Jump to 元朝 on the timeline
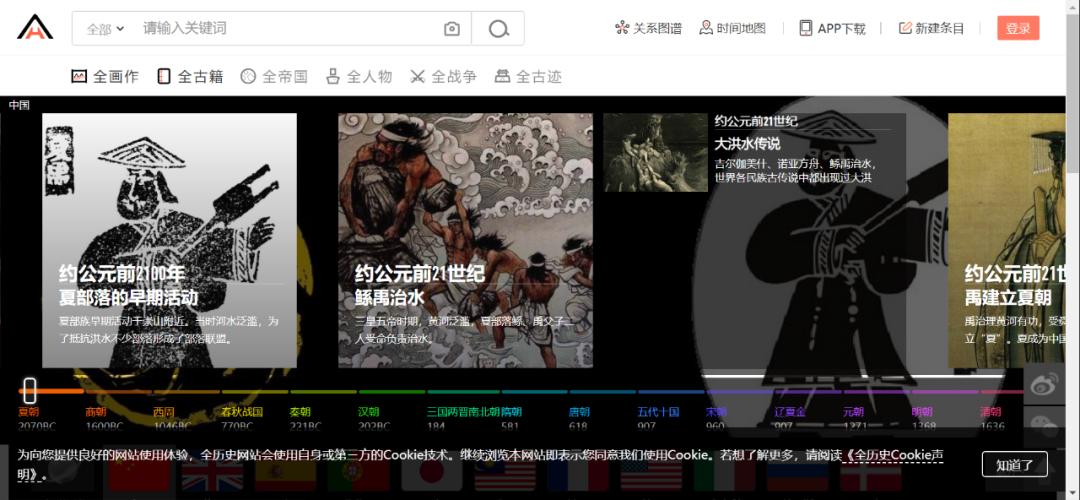This screenshot has width=1080, height=500. tap(853, 412)
